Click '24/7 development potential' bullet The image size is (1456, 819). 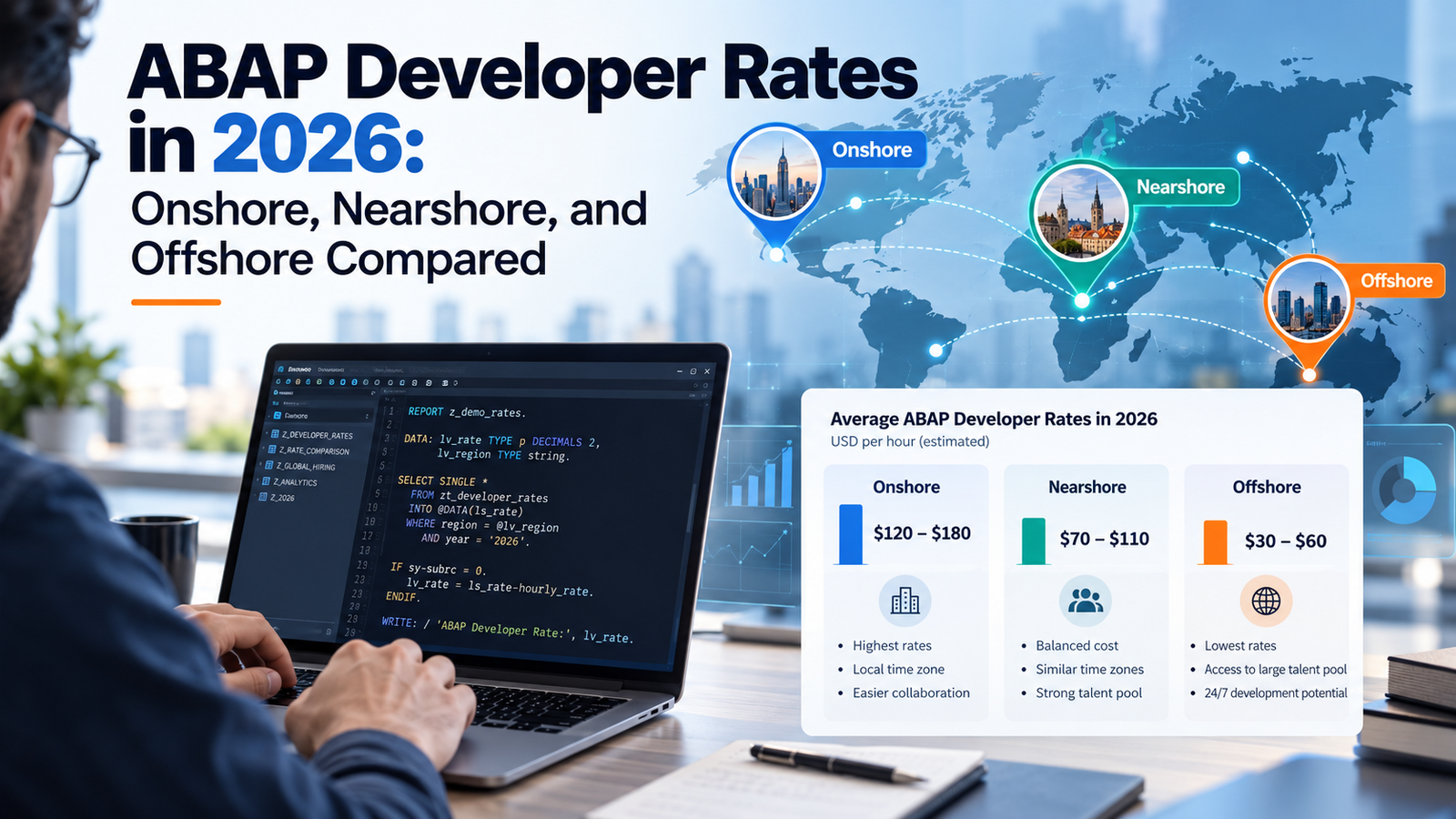1275,693
